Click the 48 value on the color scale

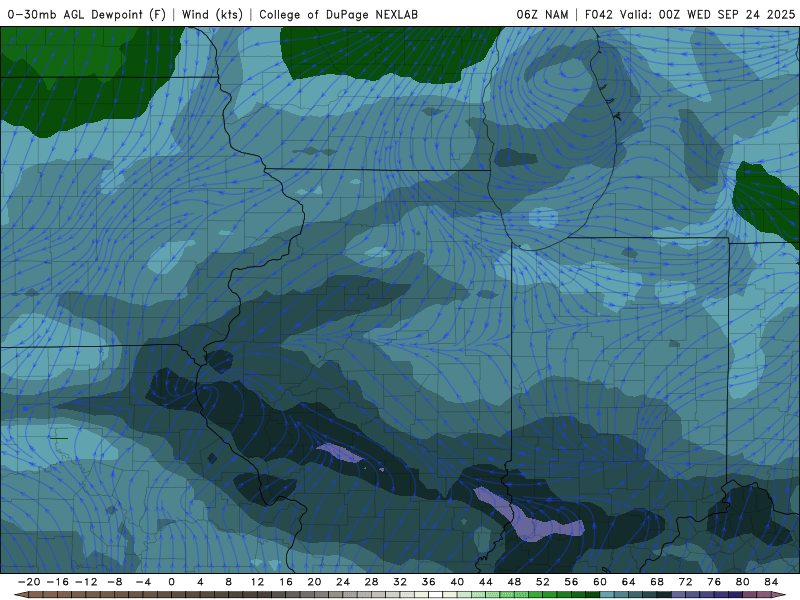coord(514,582)
